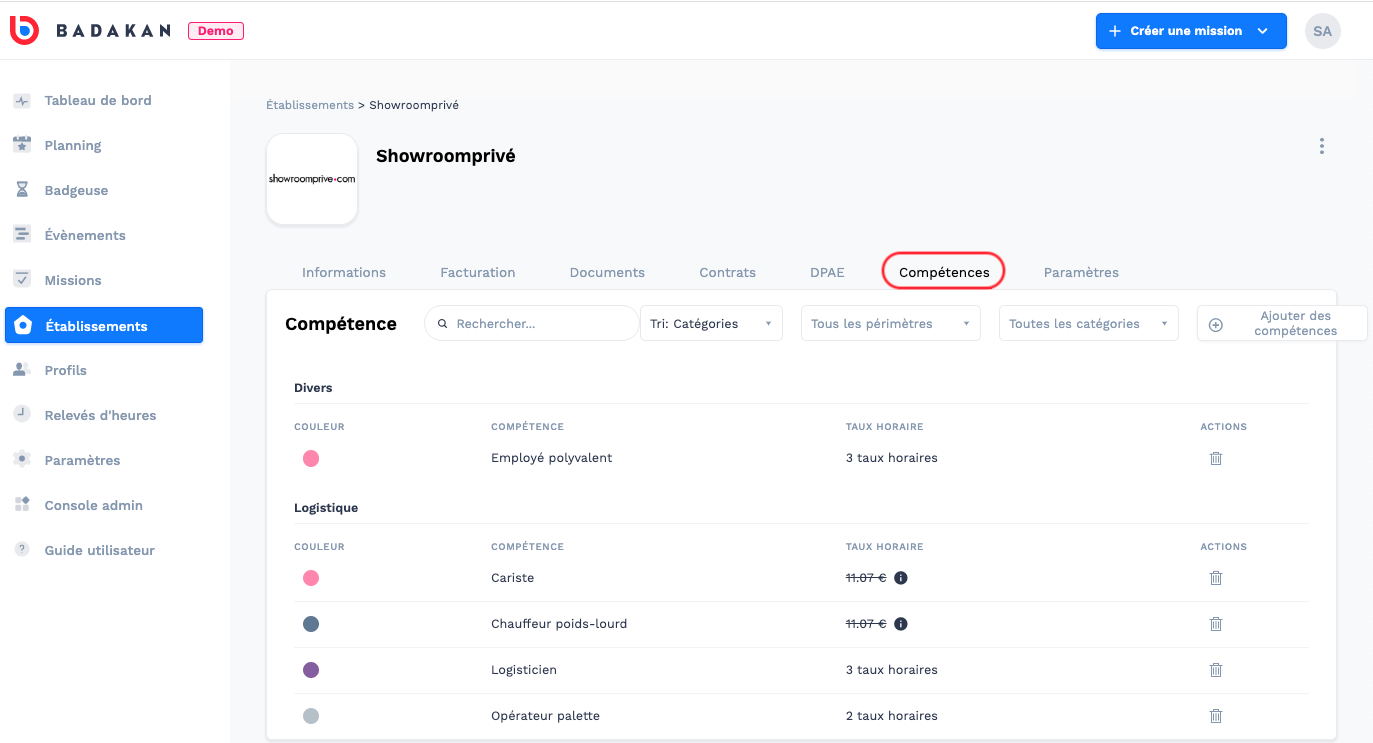The image size is (1373, 743).
Task: Open Évènements in the sidebar
Action: [85, 235]
